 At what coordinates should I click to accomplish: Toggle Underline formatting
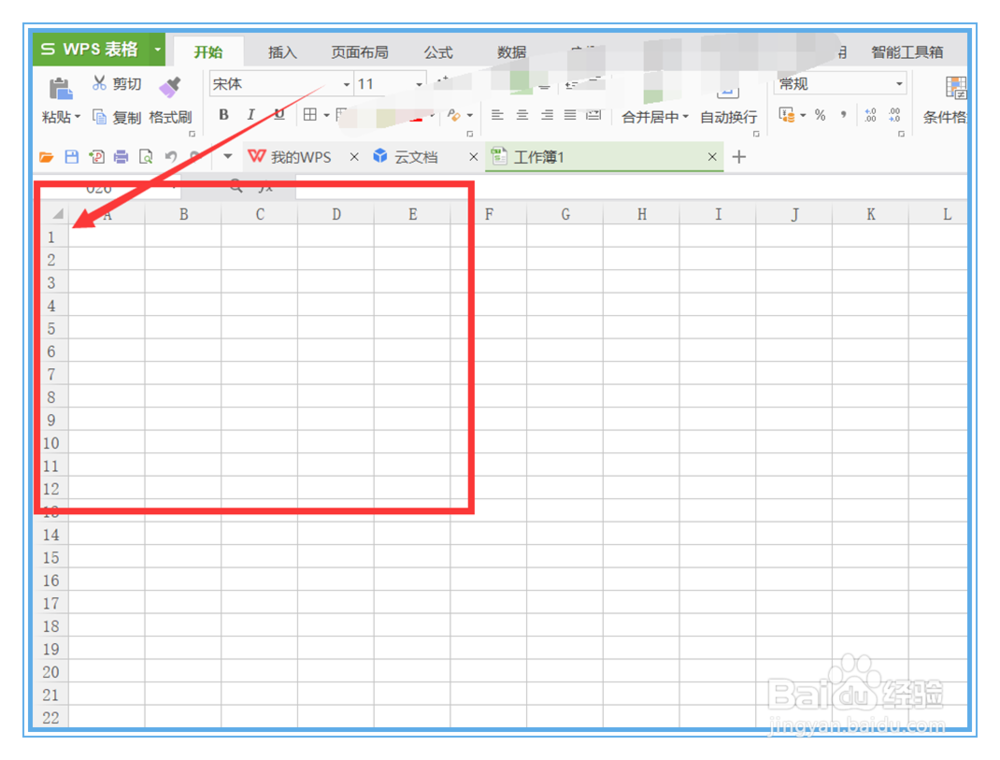pos(279,115)
